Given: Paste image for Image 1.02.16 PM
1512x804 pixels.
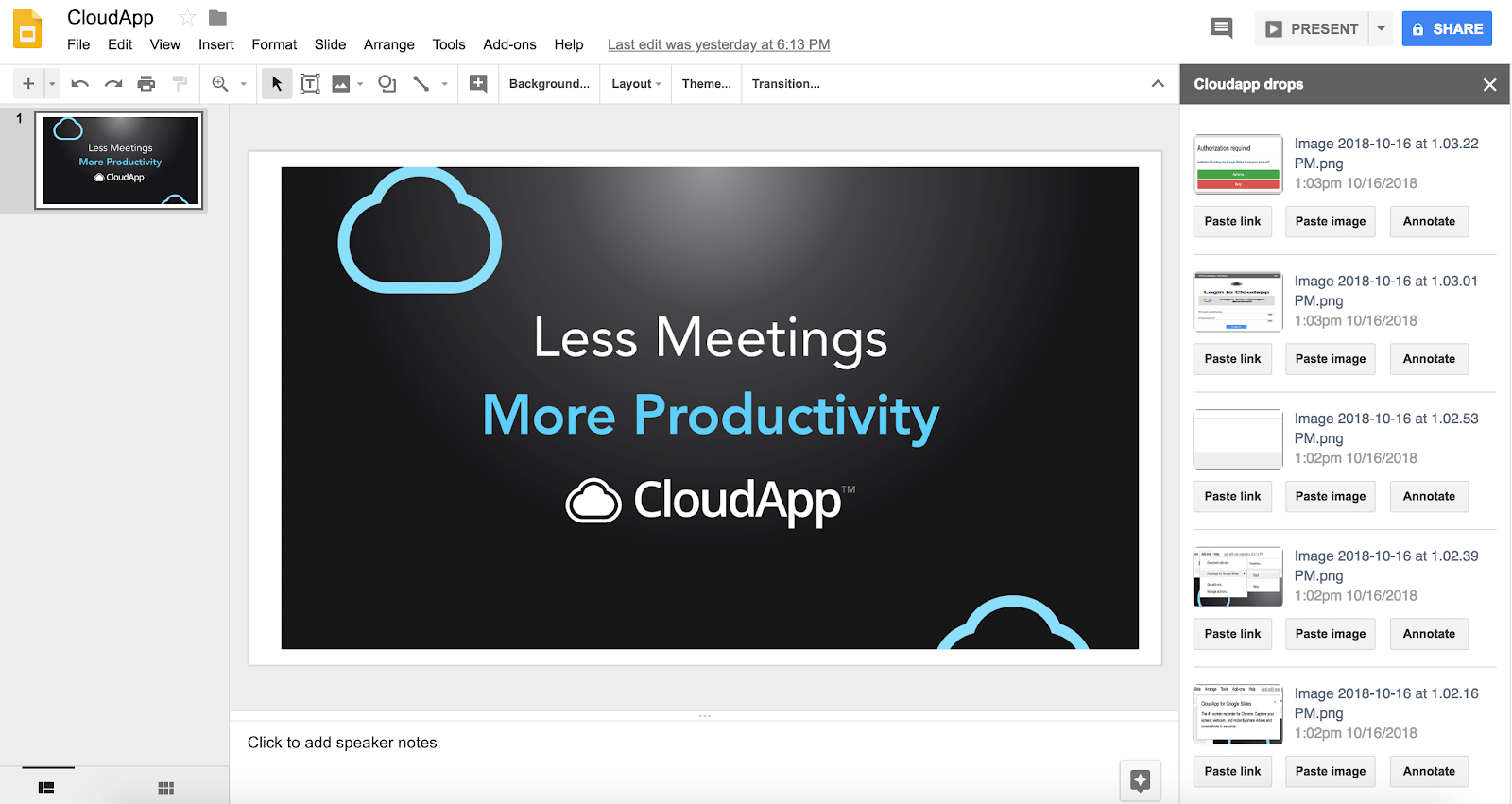Looking at the screenshot, I should click(1331, 771).
